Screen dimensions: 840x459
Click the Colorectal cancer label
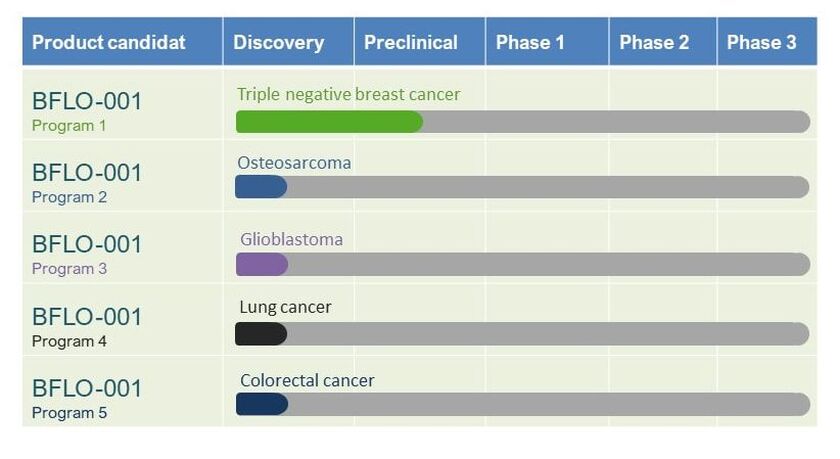pyautogui.click(x=307, y=381)
